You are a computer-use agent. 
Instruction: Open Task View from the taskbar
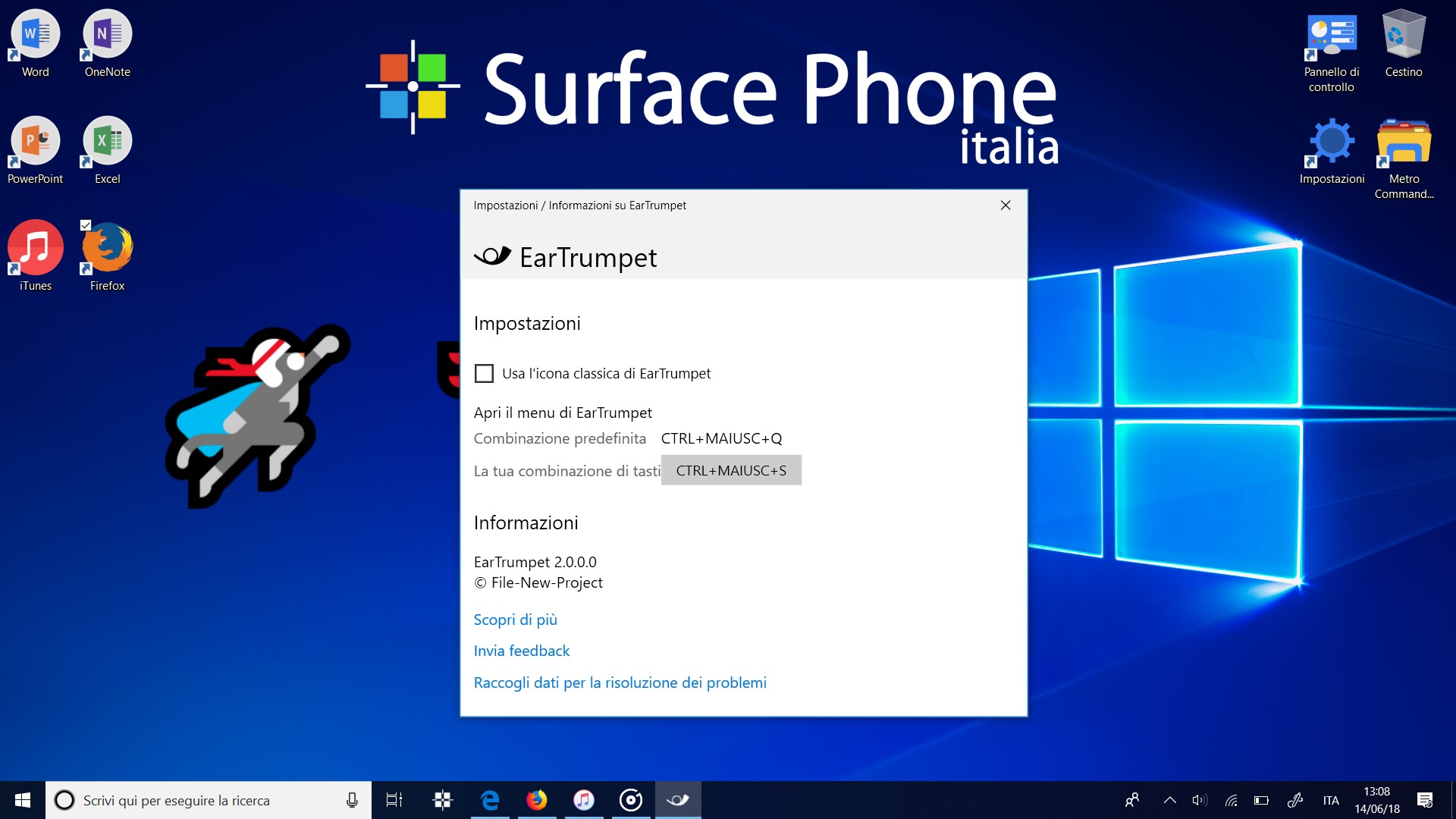pyautogui.click(x=394, y=800)
